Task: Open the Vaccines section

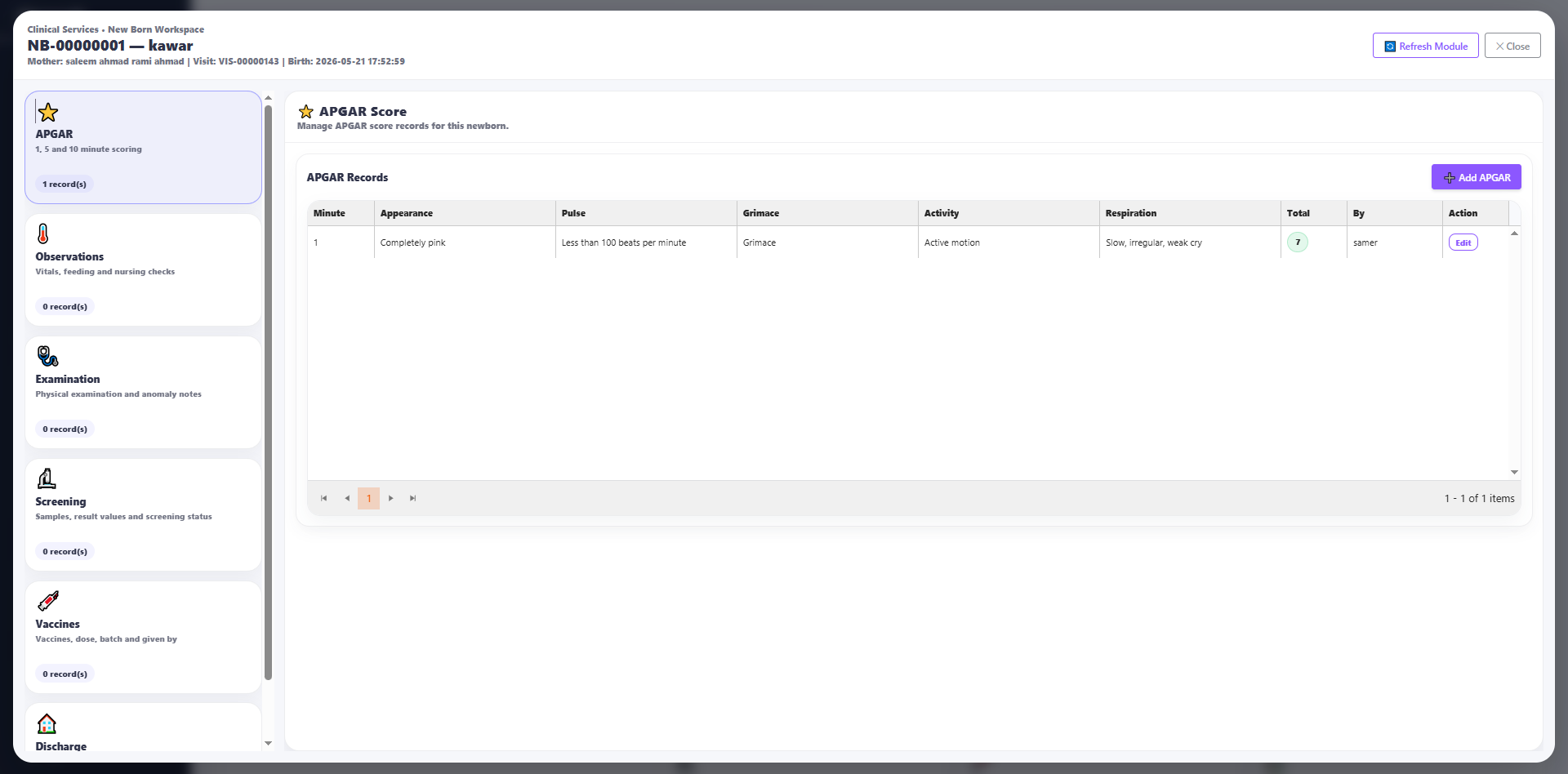Action: coord(143,637)
